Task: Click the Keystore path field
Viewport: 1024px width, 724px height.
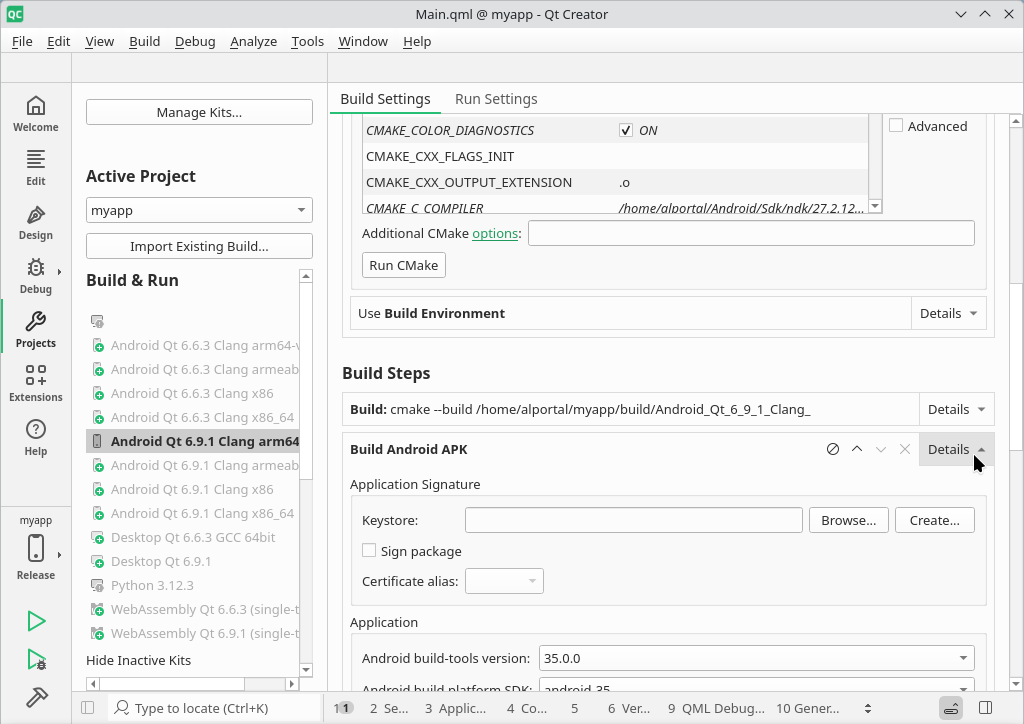Action: tap(633, 520)
